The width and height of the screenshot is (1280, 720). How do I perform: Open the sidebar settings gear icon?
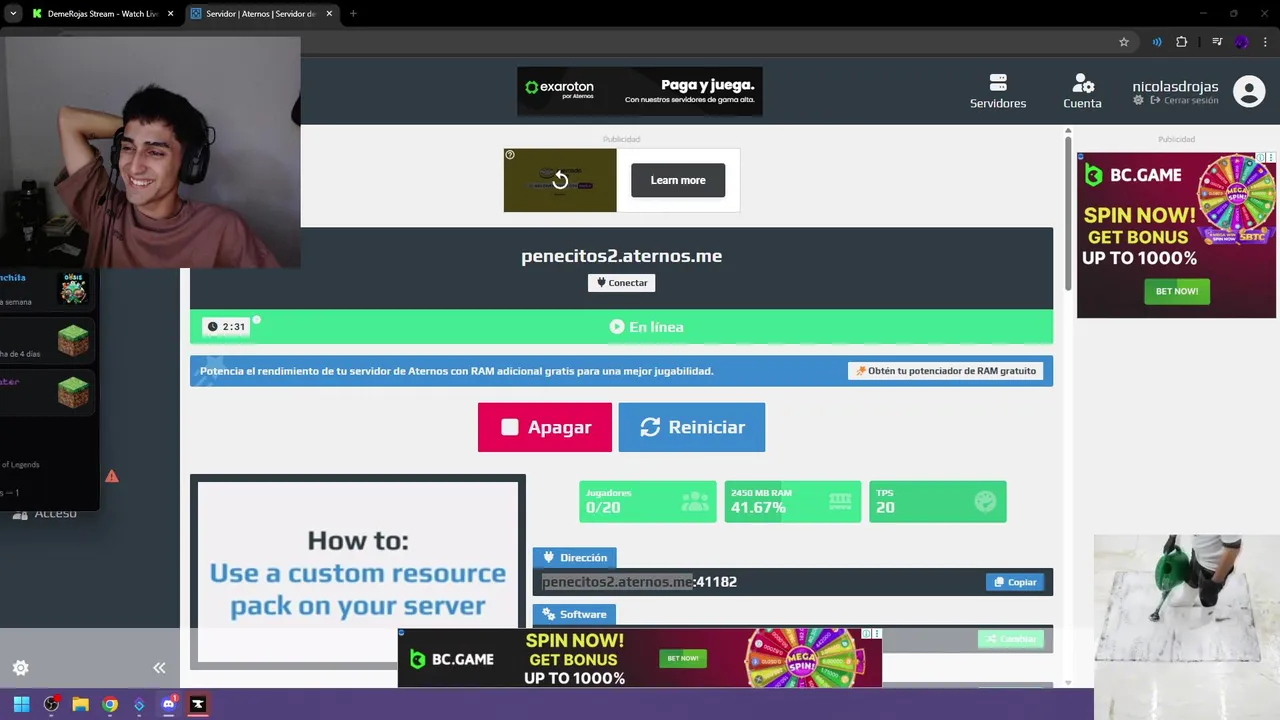point(20,668)
